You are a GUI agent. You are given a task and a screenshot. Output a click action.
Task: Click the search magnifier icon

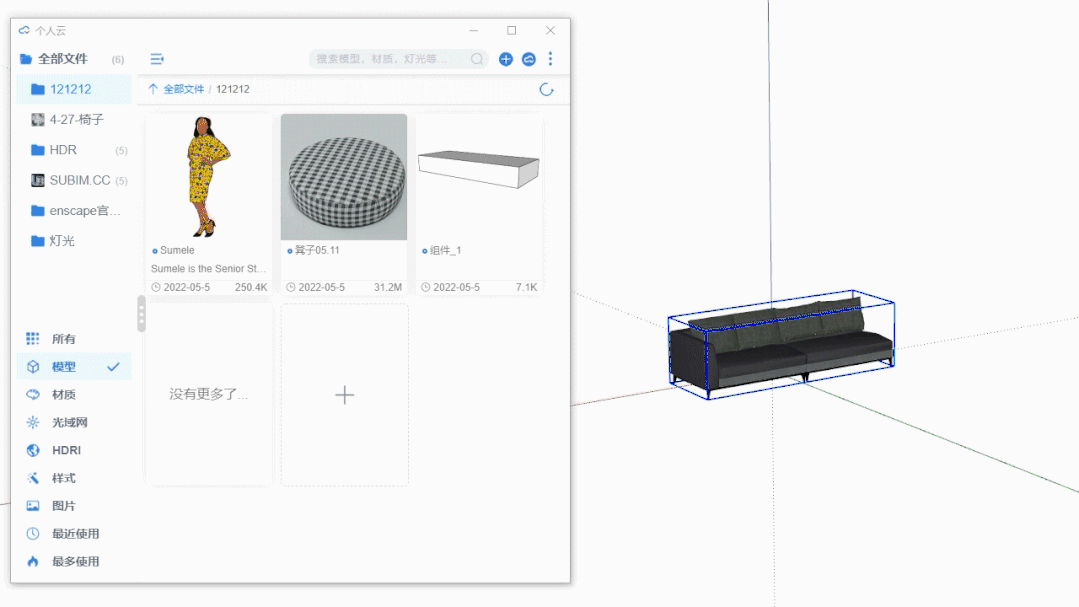coord(477,59)
